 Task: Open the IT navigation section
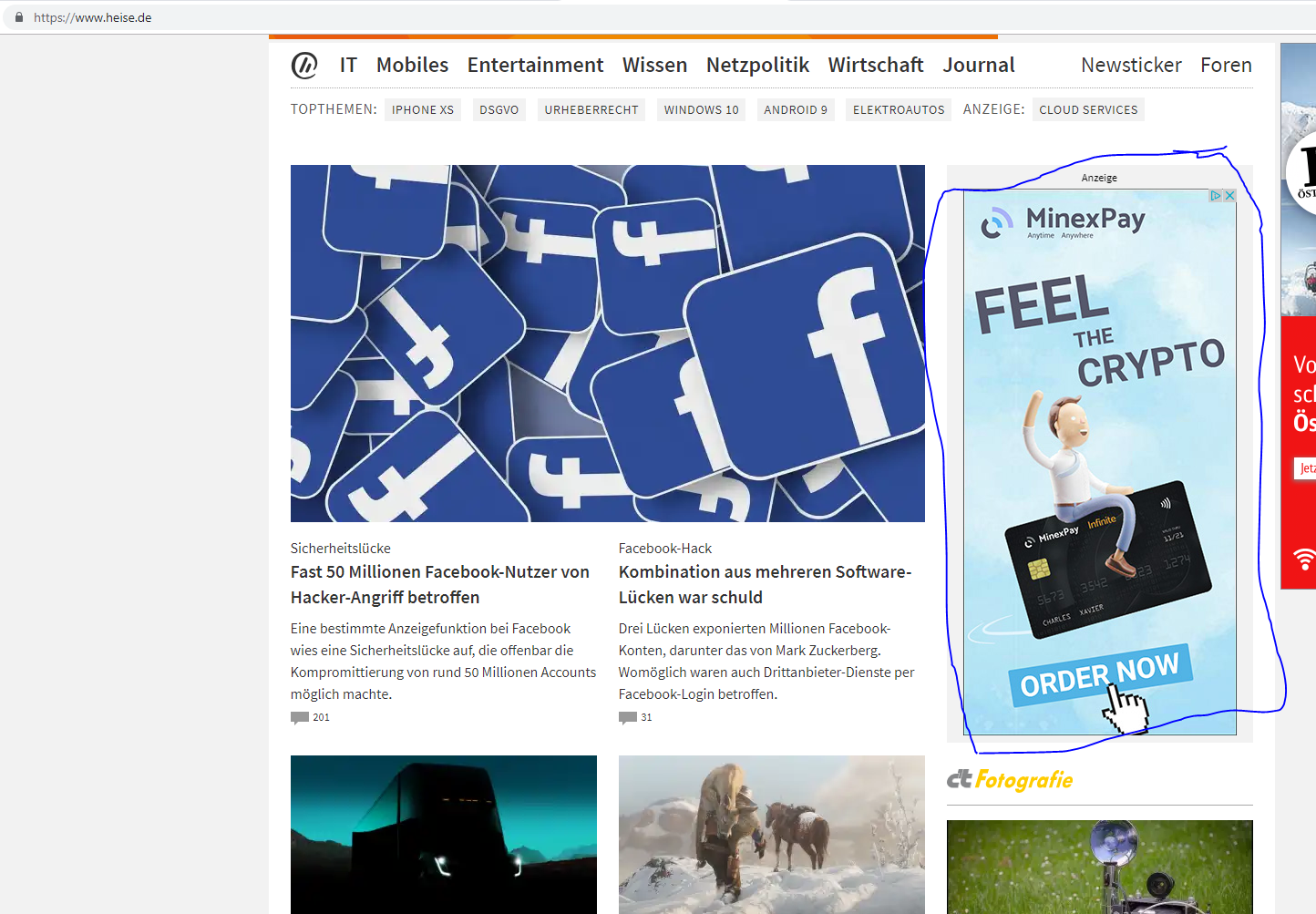pyautogui.click(x=348, y=65)
